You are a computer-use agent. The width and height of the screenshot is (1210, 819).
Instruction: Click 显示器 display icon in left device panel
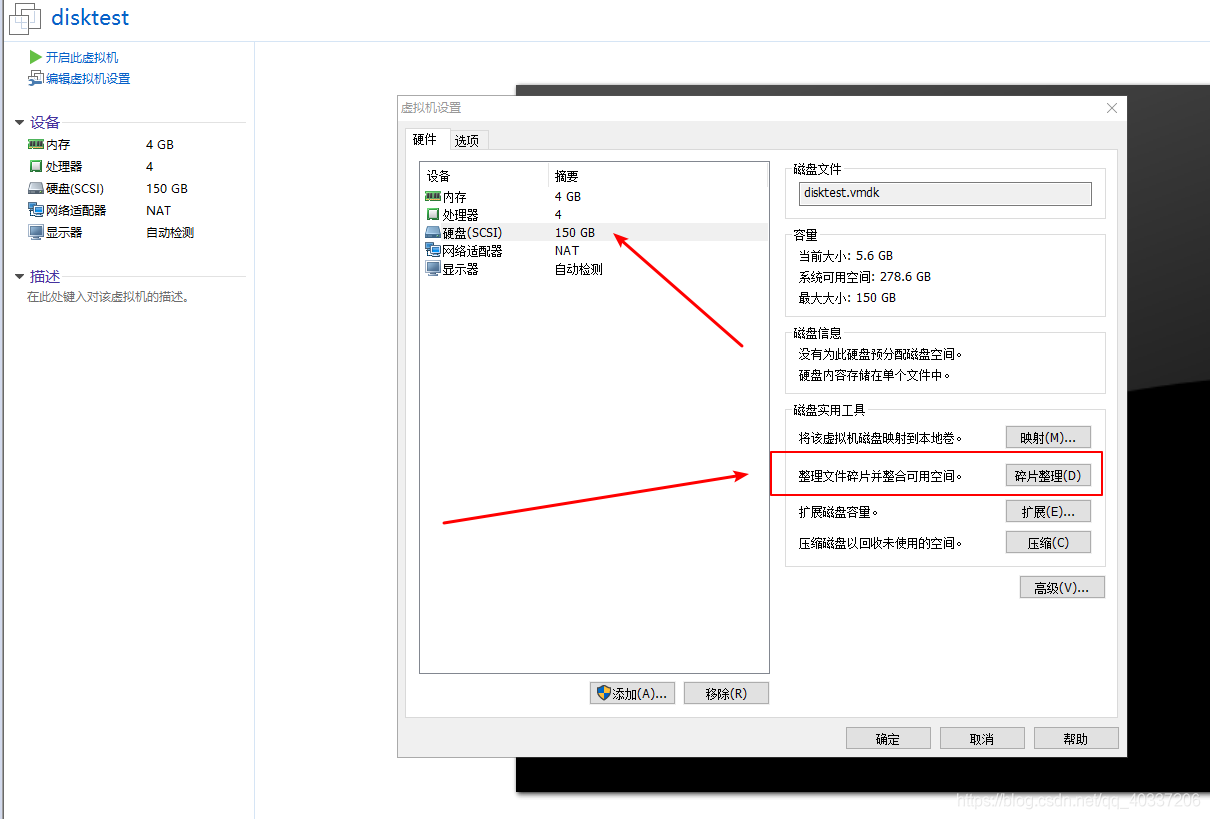36,233
